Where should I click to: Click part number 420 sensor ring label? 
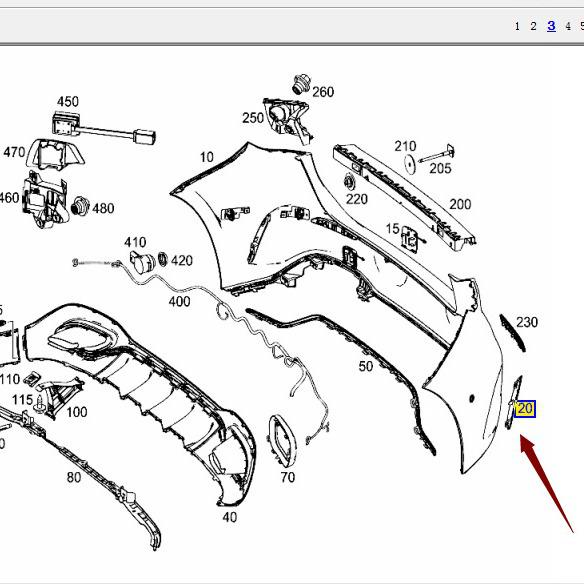(182, 260)
